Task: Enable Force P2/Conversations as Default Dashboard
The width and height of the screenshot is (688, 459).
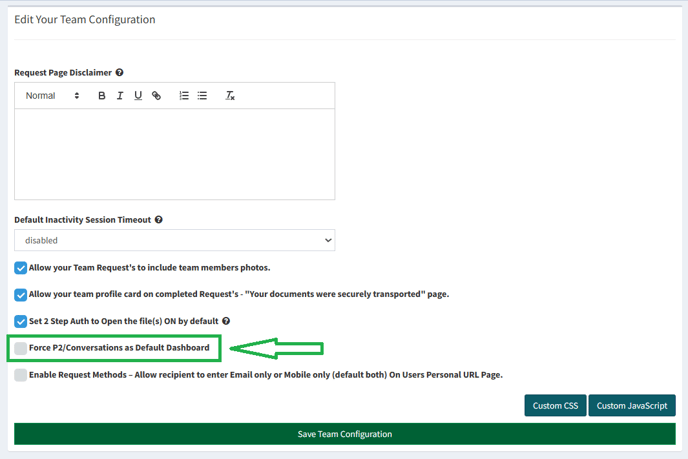Action: click(21, 348)
